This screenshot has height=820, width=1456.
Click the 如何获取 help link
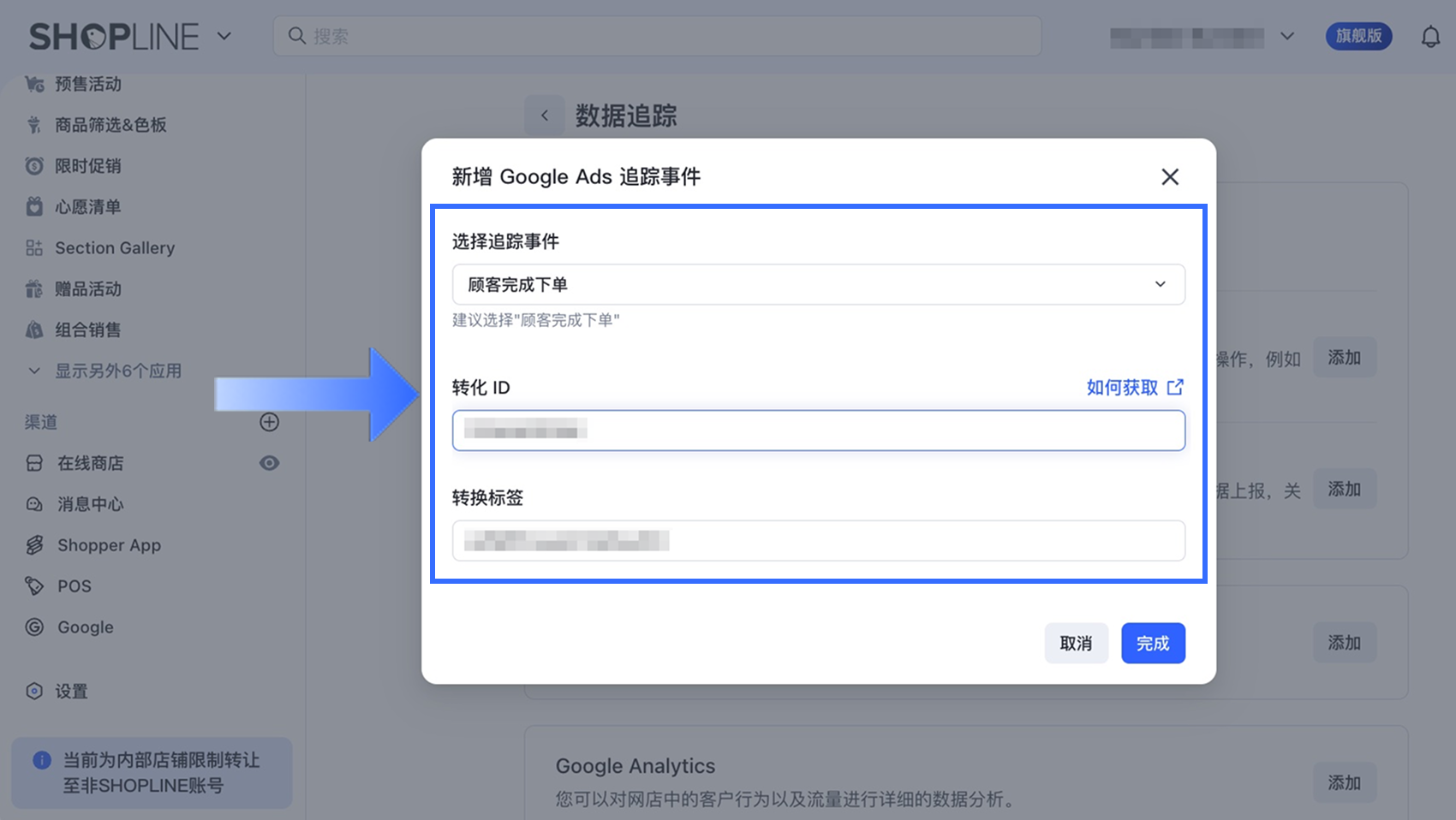tap(1122, 388)
